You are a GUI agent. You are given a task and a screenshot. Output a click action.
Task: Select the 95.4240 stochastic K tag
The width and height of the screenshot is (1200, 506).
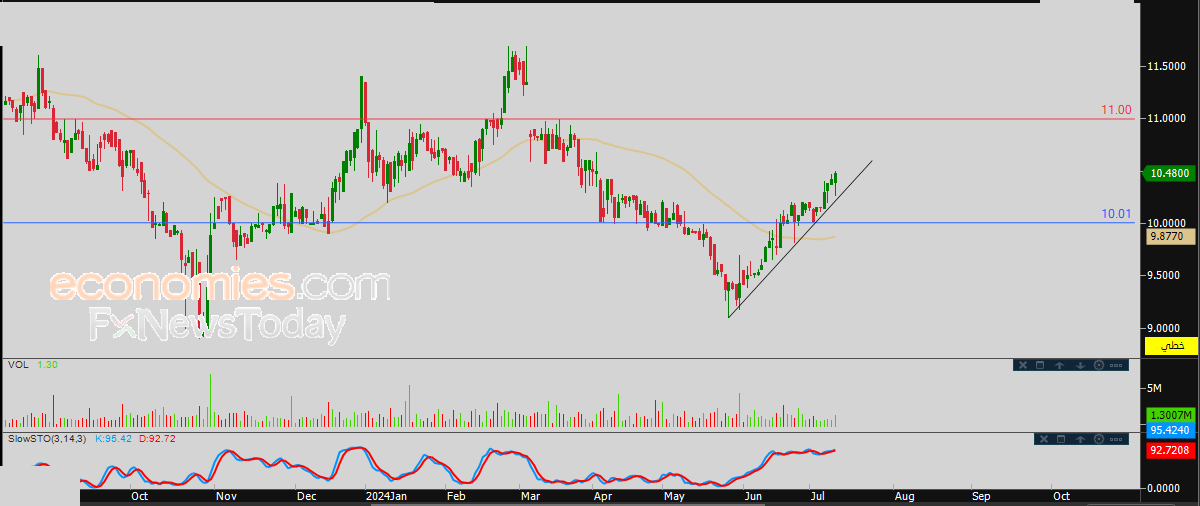[x=1171, y=429]
